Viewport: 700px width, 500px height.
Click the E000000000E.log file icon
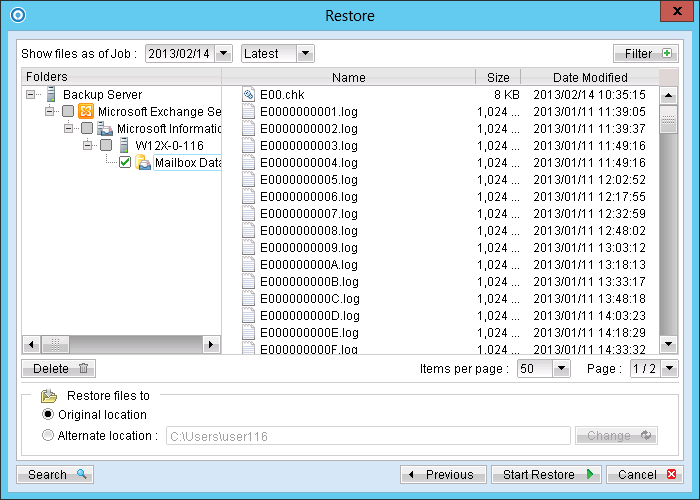tap(249, 332)
